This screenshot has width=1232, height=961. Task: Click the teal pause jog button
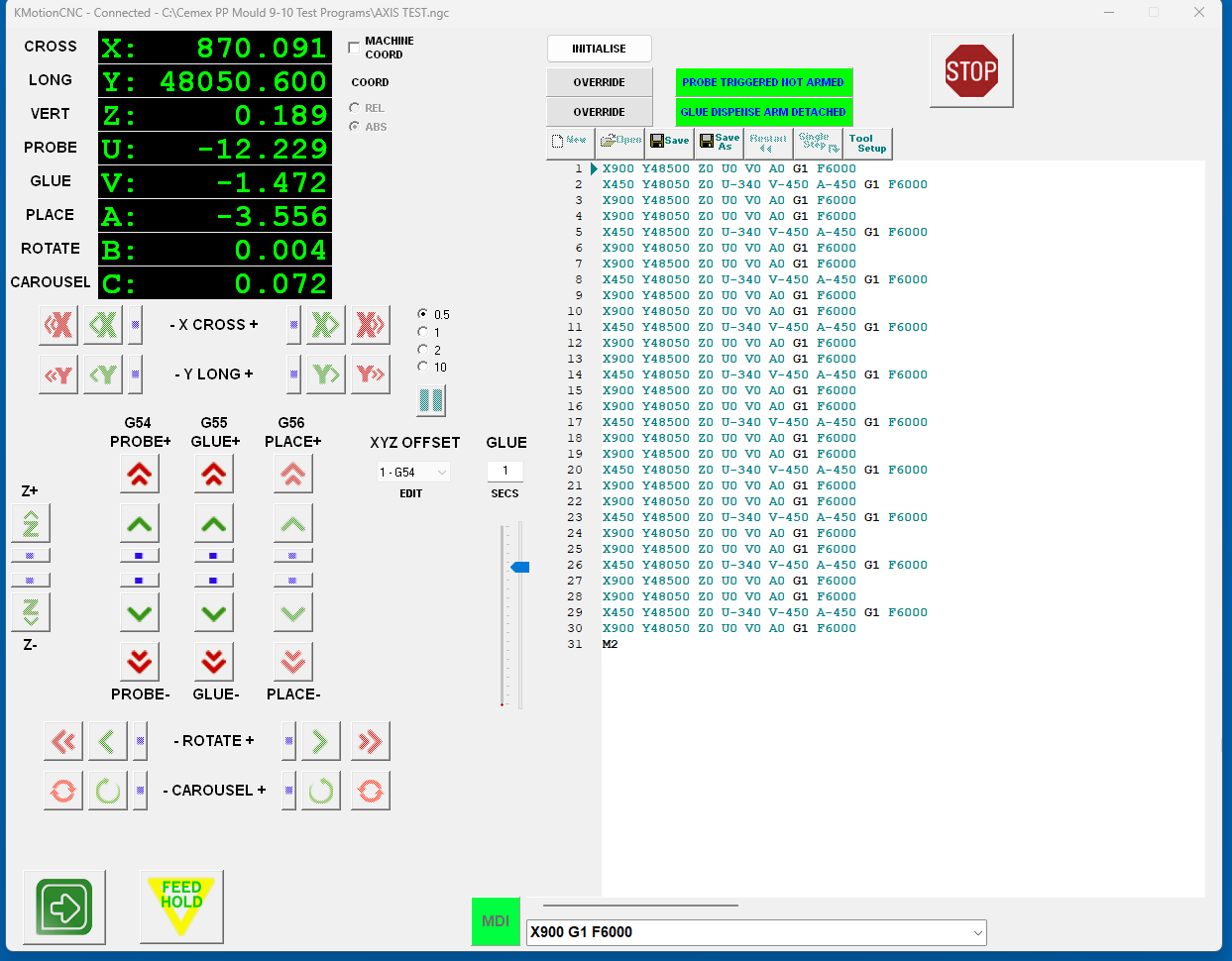[431, 400]
